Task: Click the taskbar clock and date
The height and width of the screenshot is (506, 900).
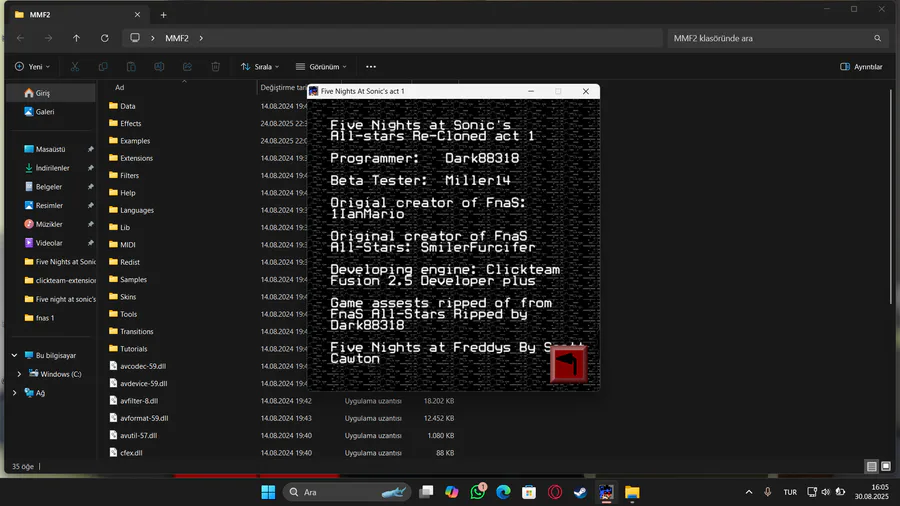Action: tap(871, 492)
